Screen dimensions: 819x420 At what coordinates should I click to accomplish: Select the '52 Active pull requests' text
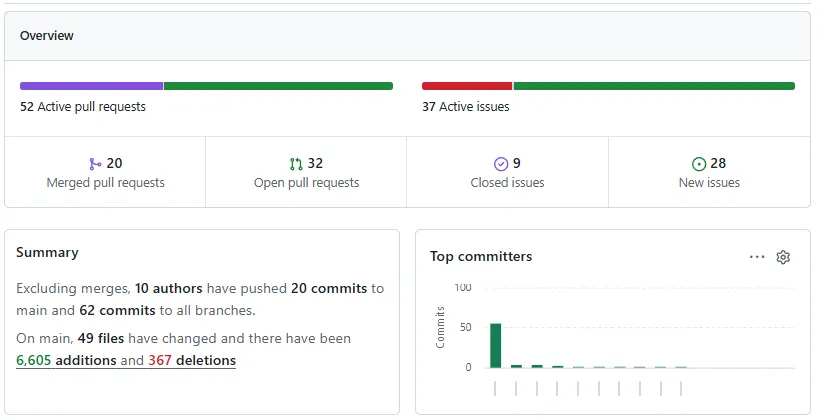(x=83, y=107)
